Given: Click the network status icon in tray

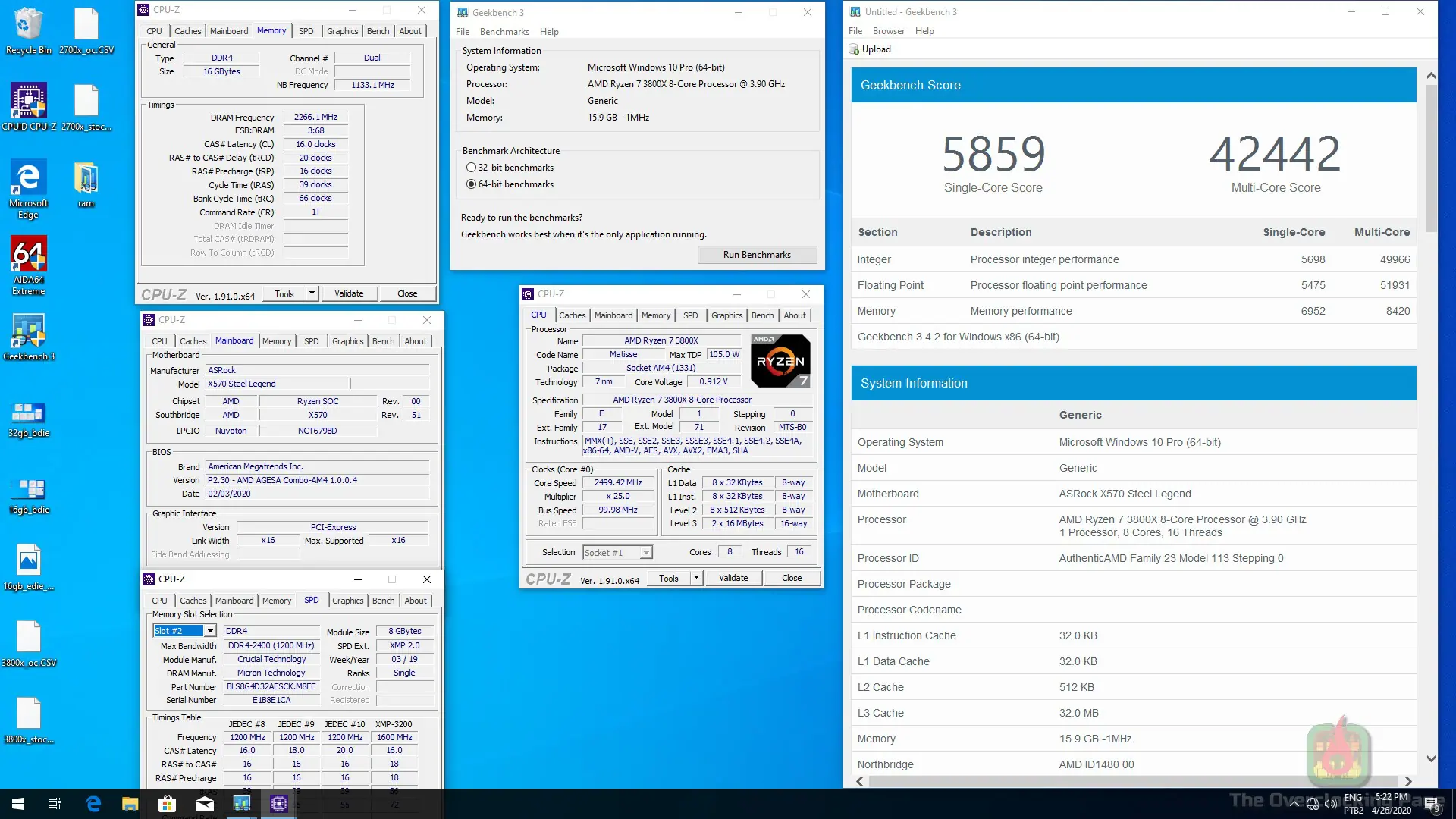Looking at the screenshot, I should pyautogui.click(x=1313, y=804).
